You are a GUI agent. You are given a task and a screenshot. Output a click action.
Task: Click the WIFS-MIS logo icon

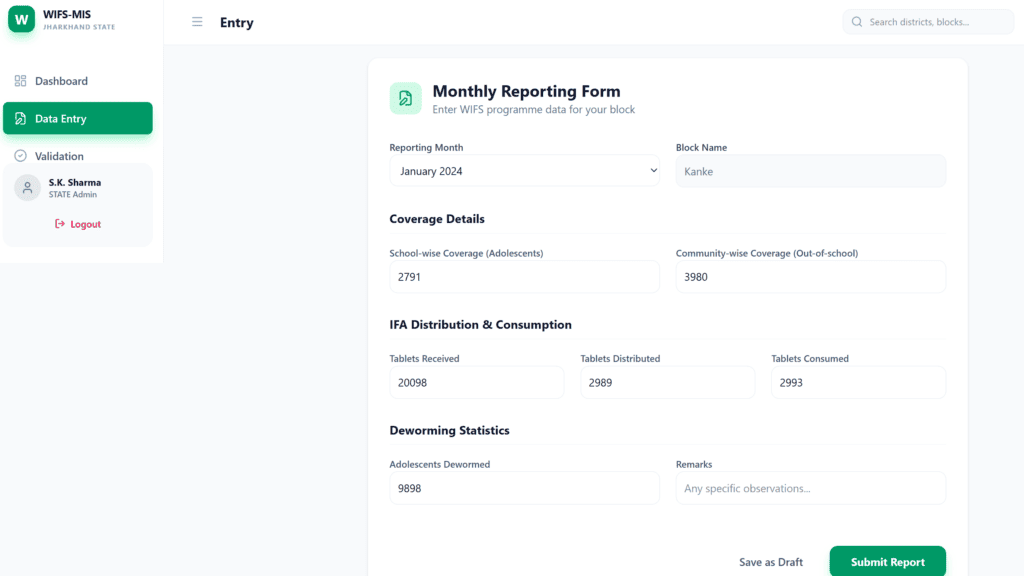click(x=21, y=19)
